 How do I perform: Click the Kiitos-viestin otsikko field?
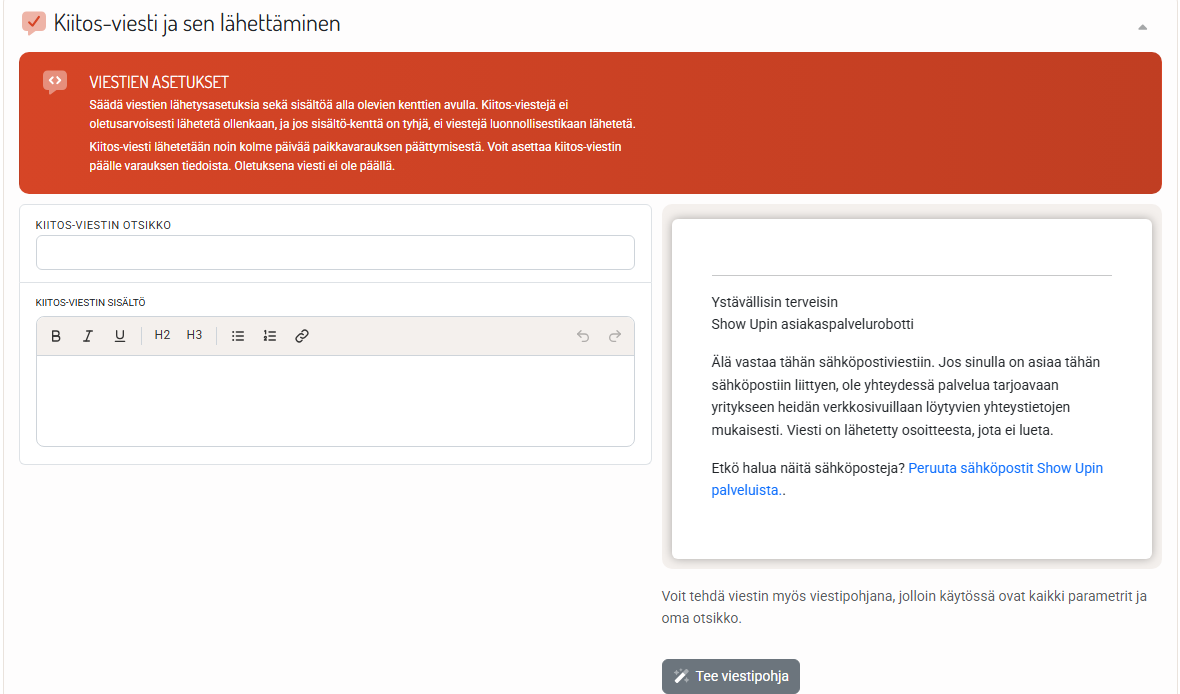click(x=335, y=252)
